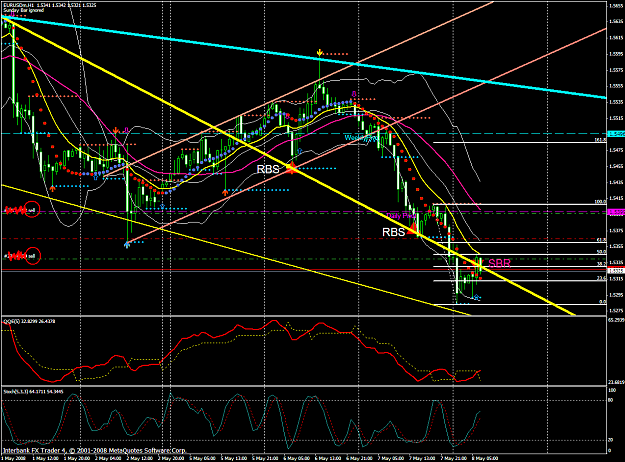
Task: Select the orange down arrow on the cyan dashed line
Action: (x=116, y=130)
